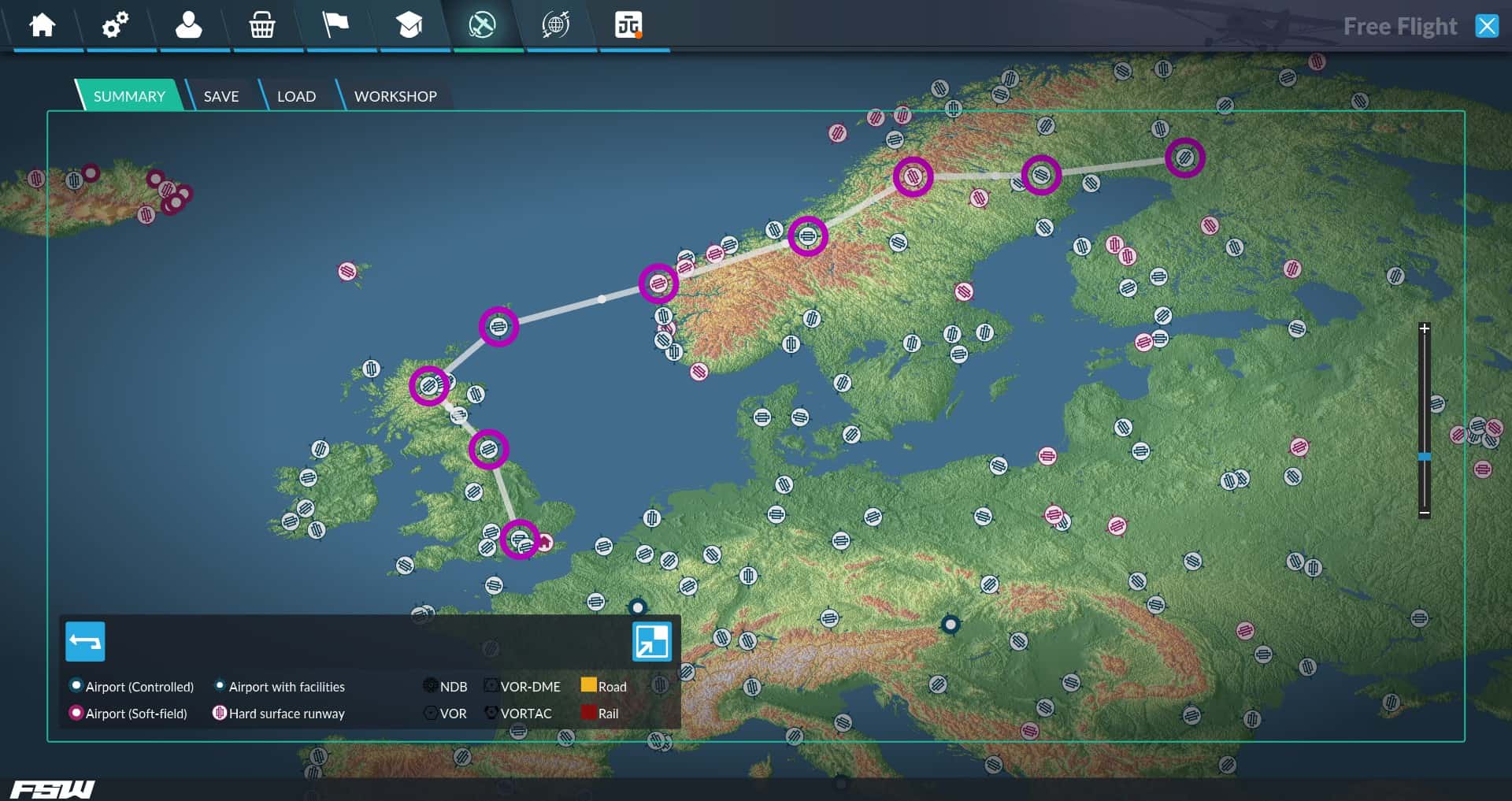Select the Norwegian west coast pink waypoint
Image resolution: width=1512 pixels, height=801 pixels.
[658, 284]
